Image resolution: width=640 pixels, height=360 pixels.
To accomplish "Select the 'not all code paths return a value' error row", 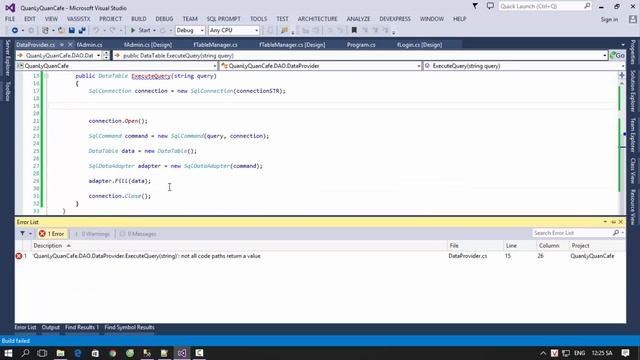I will [320, 256].
